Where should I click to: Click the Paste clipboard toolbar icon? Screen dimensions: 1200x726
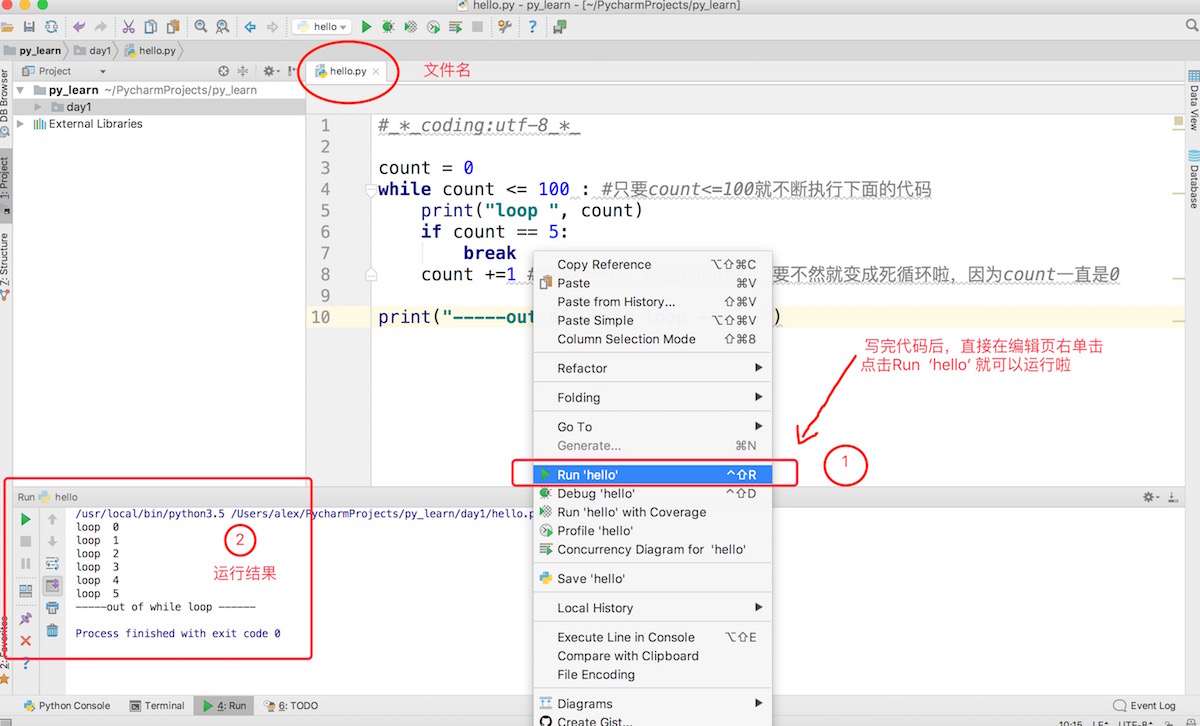173,27
